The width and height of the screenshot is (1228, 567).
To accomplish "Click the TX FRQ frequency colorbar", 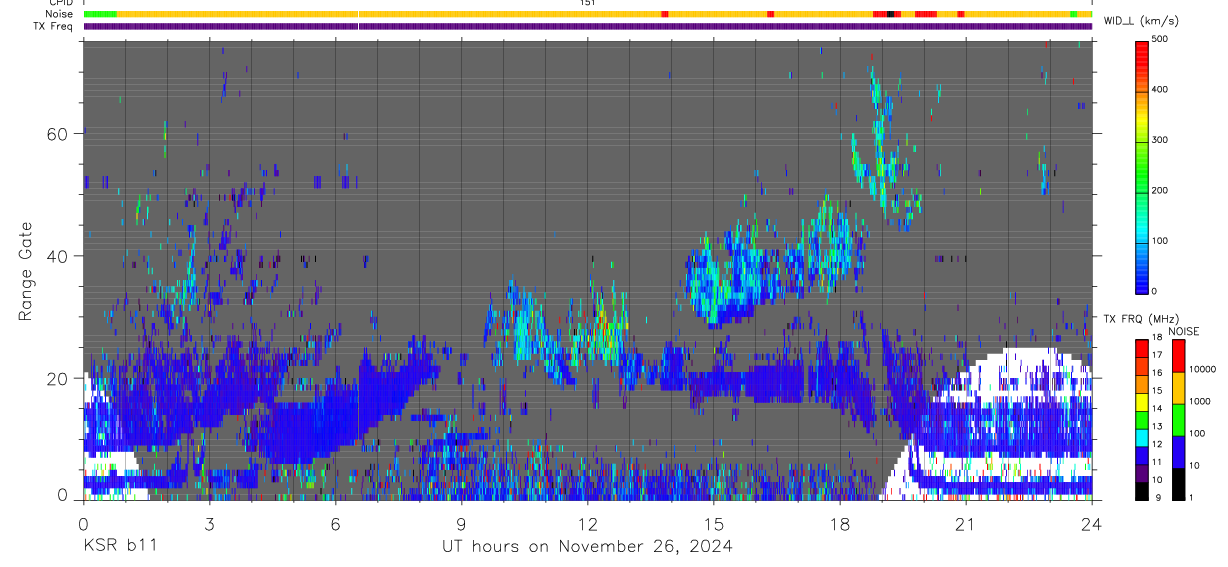I will [1143, 419].
